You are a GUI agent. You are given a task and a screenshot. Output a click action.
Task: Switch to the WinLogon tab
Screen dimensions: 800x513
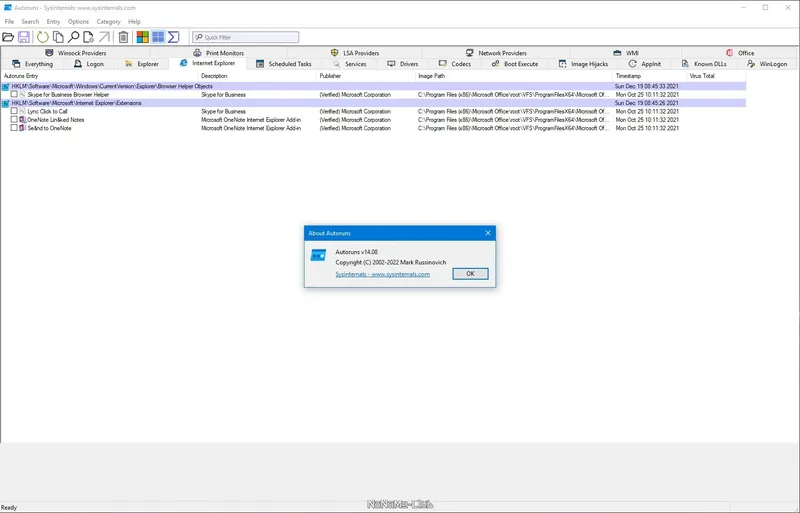767,64
